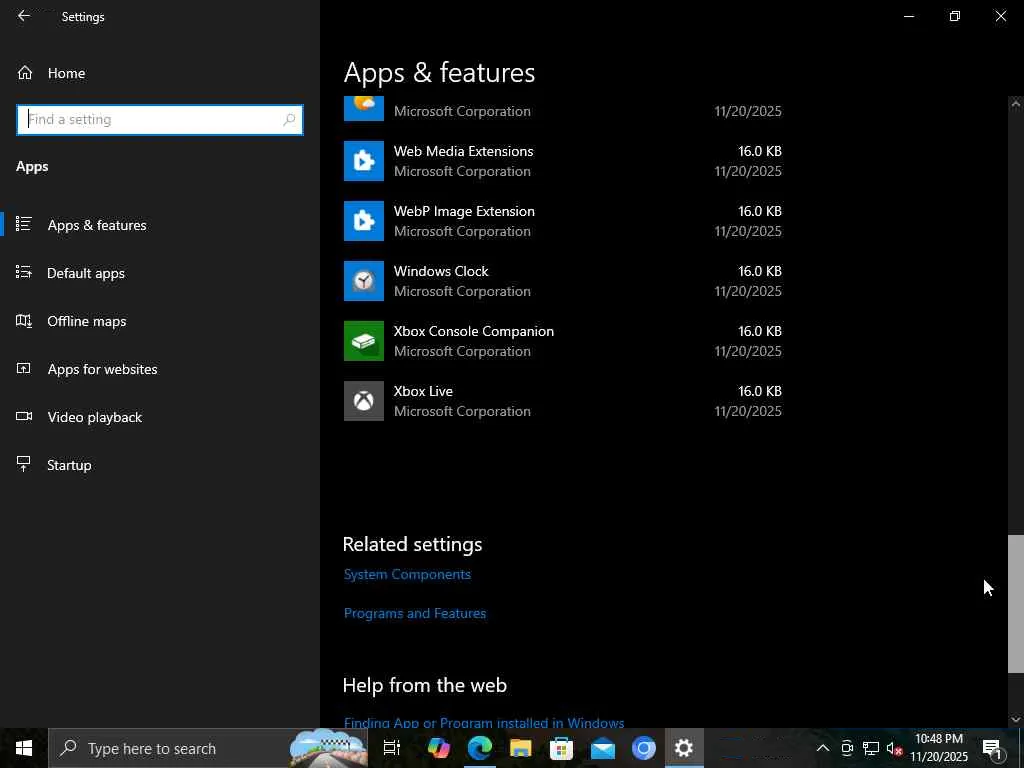
Task: Click the Video playback camera icon
Action: (x=24, y=416)
